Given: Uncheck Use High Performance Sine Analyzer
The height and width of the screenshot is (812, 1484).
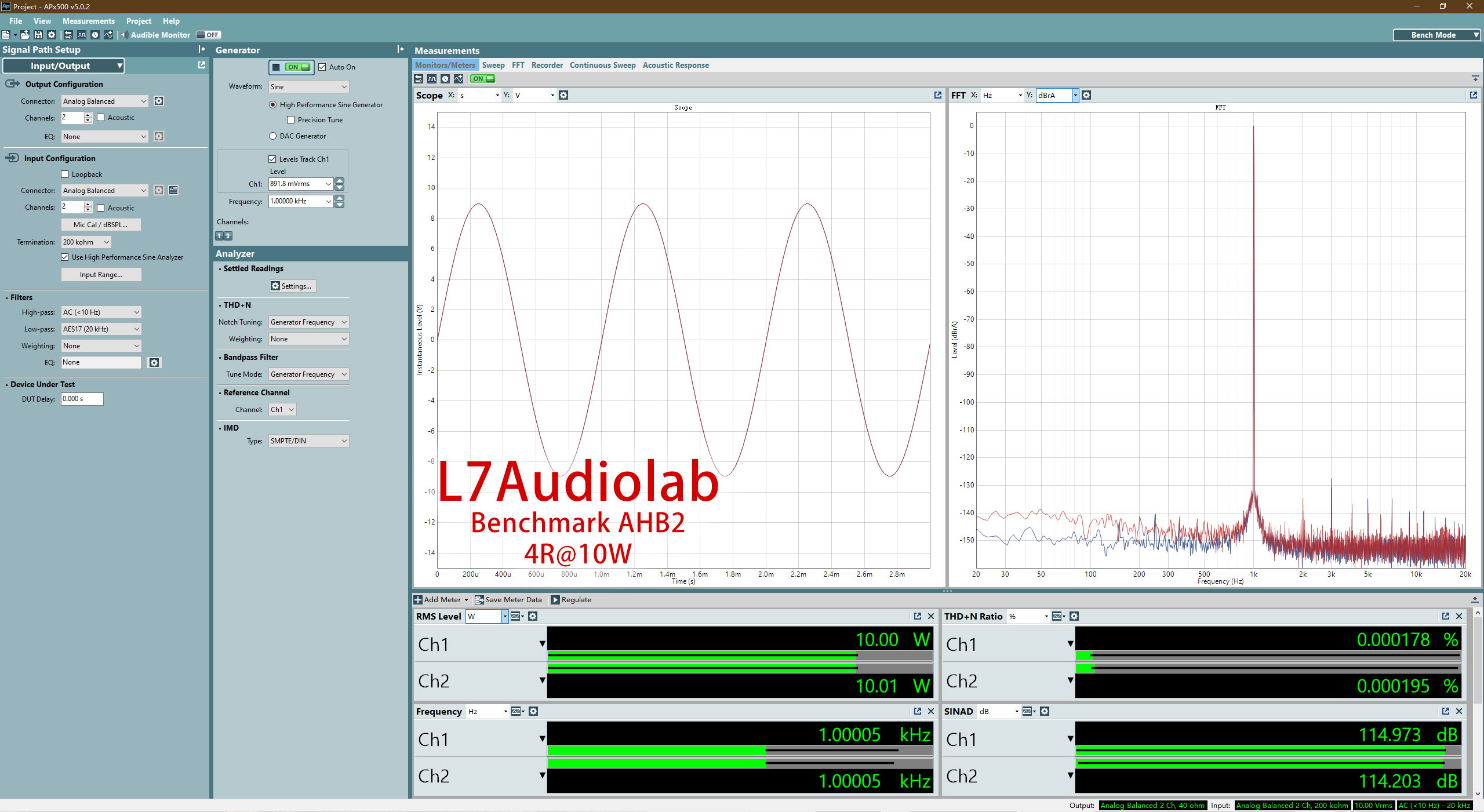Looking at the screenshot, I should (64, 257).
